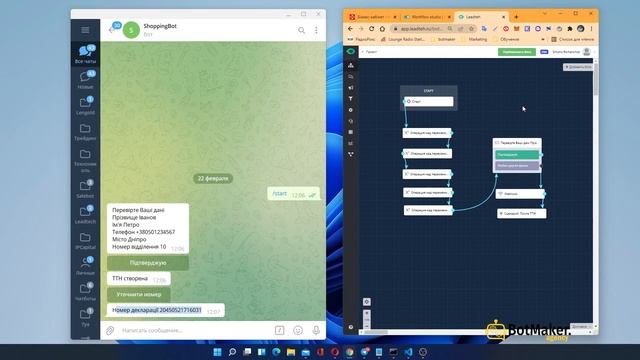Image resolution: width=640 pixels, height=360 pixels.
Task: Open the Marketing bookmarks folder
Action: pyautogui.click(x=474, y=39)
